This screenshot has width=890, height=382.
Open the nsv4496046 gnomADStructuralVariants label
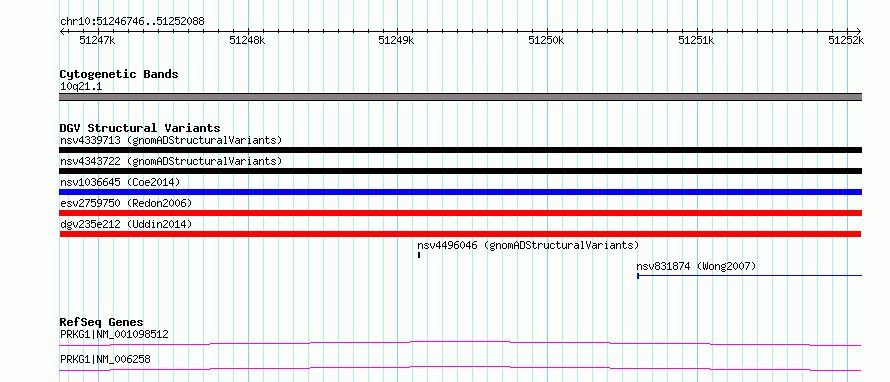click(x=528, y=245)
